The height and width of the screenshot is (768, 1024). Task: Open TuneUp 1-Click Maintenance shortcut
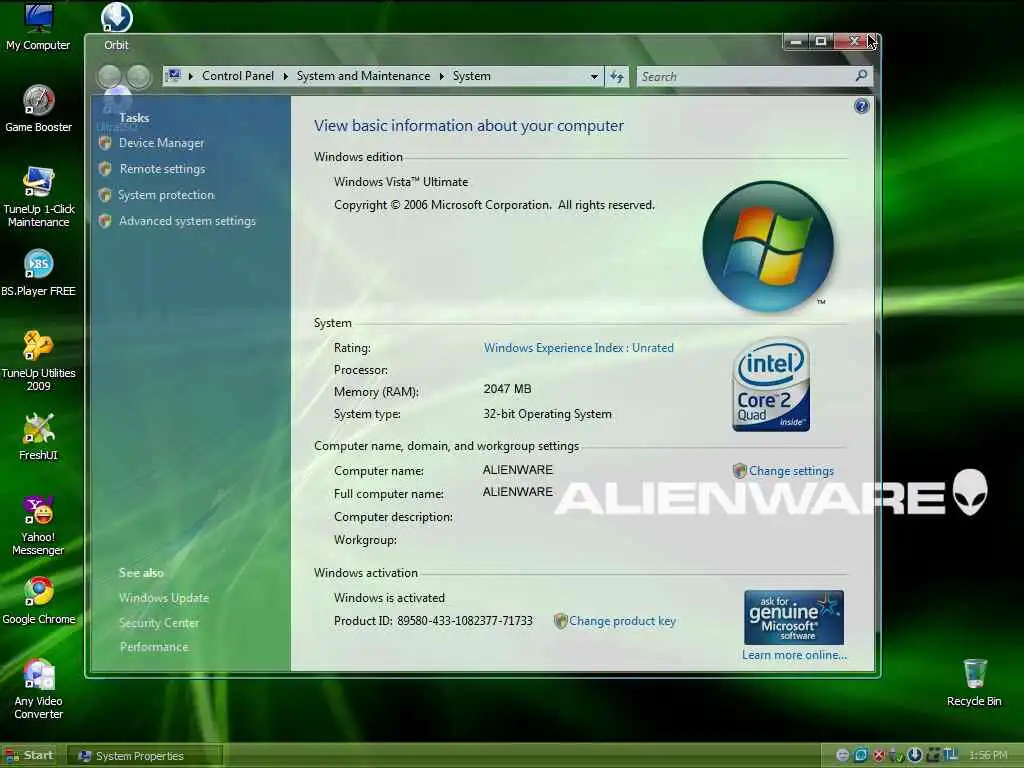(39, 197)
